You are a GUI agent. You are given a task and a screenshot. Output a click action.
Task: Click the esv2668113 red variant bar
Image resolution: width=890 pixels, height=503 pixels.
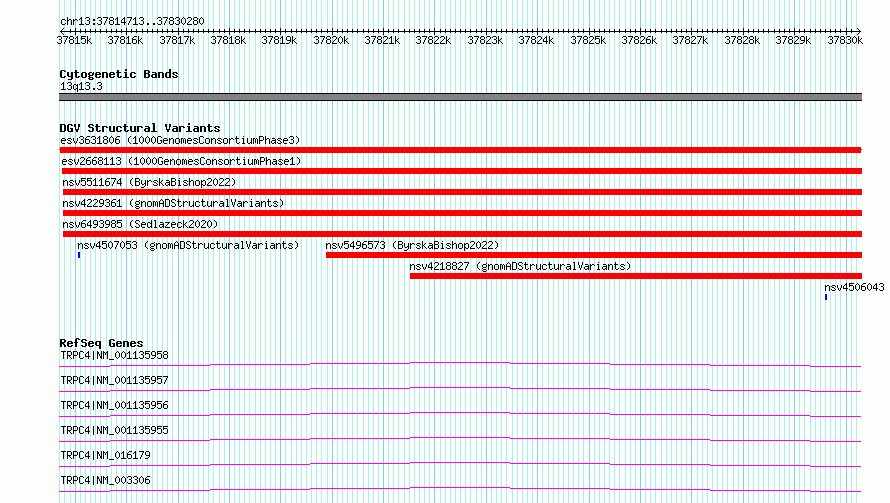click(461, 171)
